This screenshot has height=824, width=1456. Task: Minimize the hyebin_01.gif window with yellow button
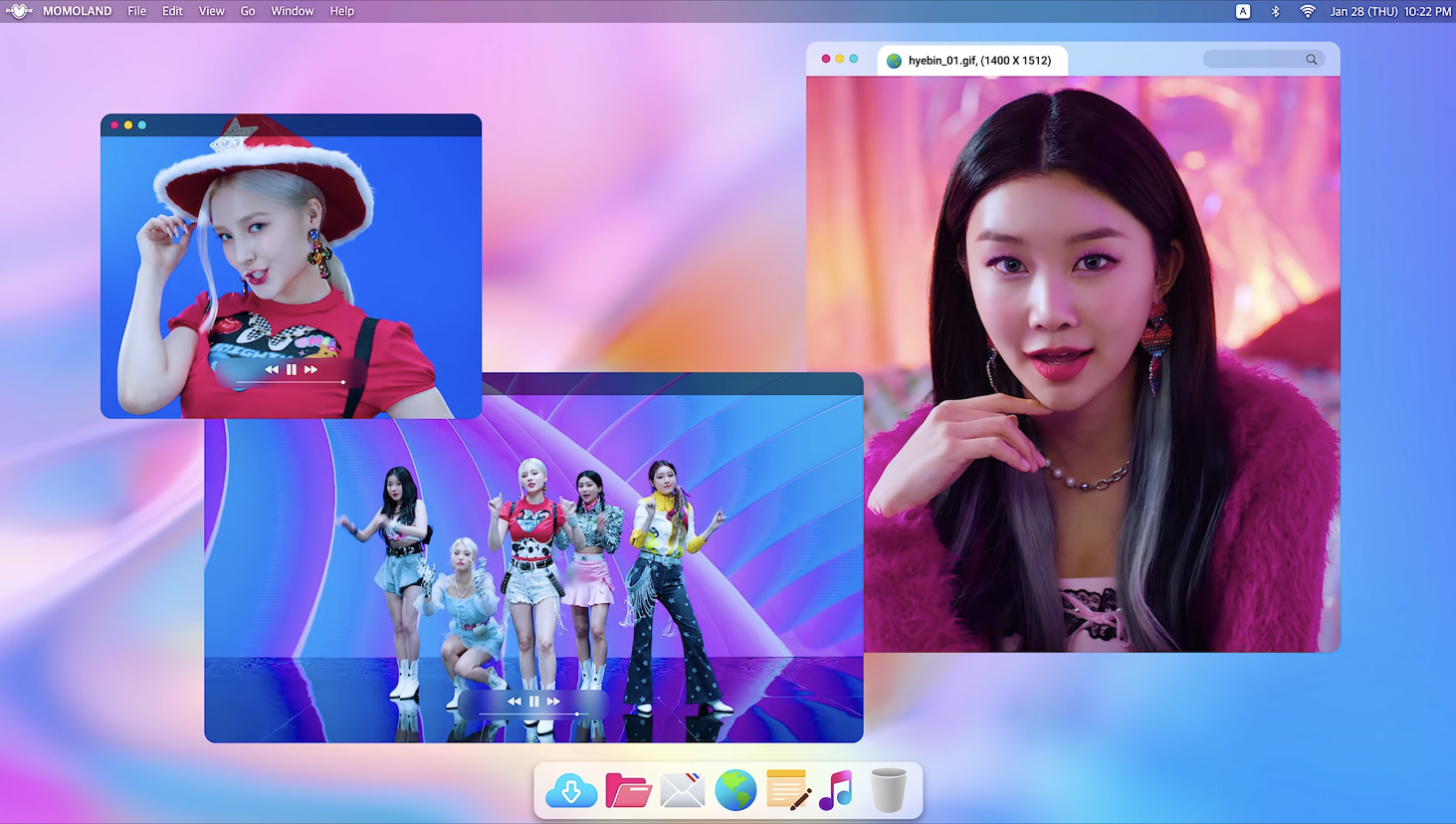pos(840,59)
